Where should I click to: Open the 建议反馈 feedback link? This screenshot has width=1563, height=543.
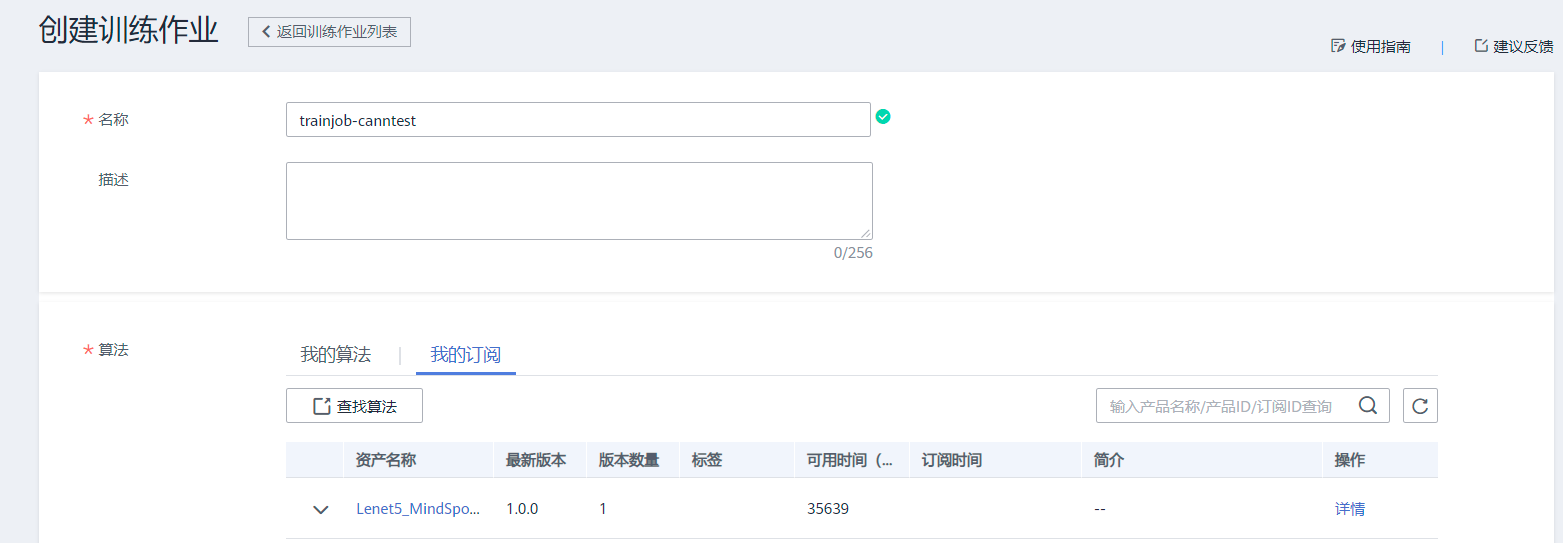(1514, 46)
